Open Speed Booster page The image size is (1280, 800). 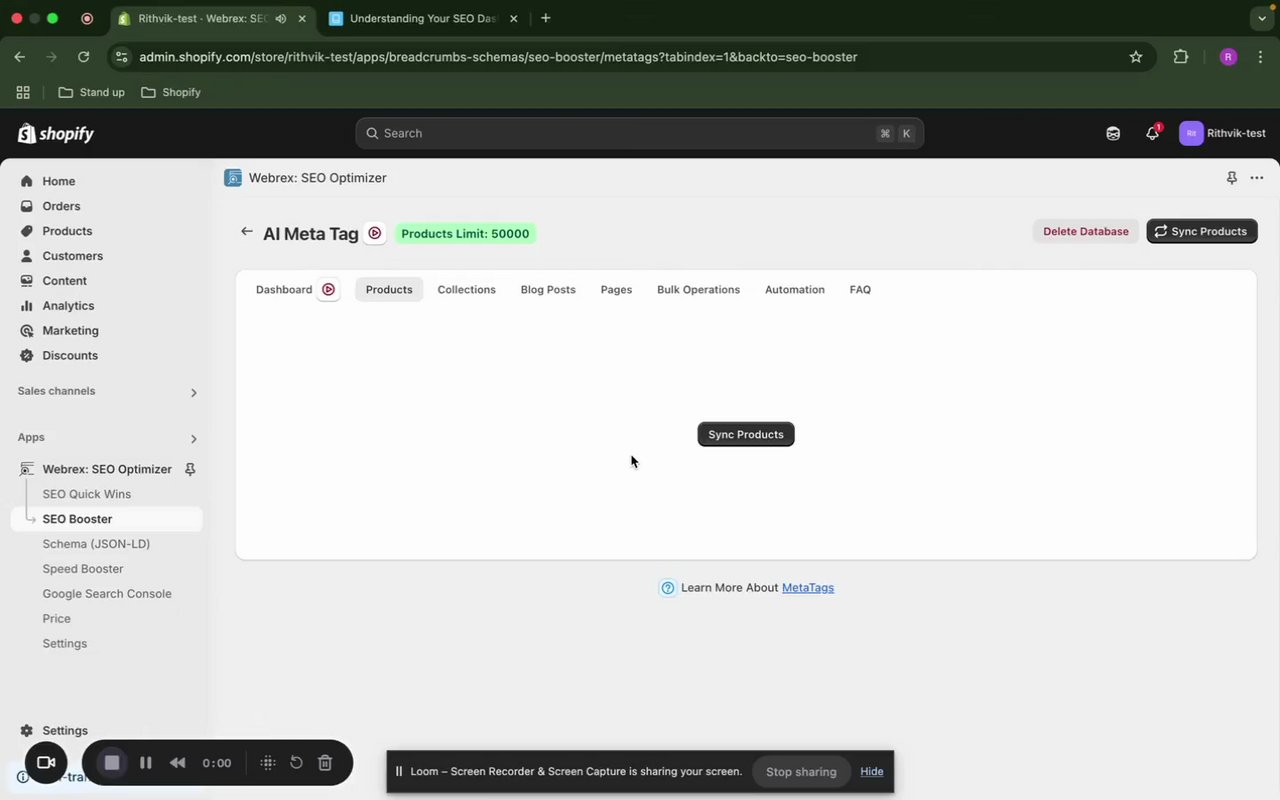coord(83,569)
